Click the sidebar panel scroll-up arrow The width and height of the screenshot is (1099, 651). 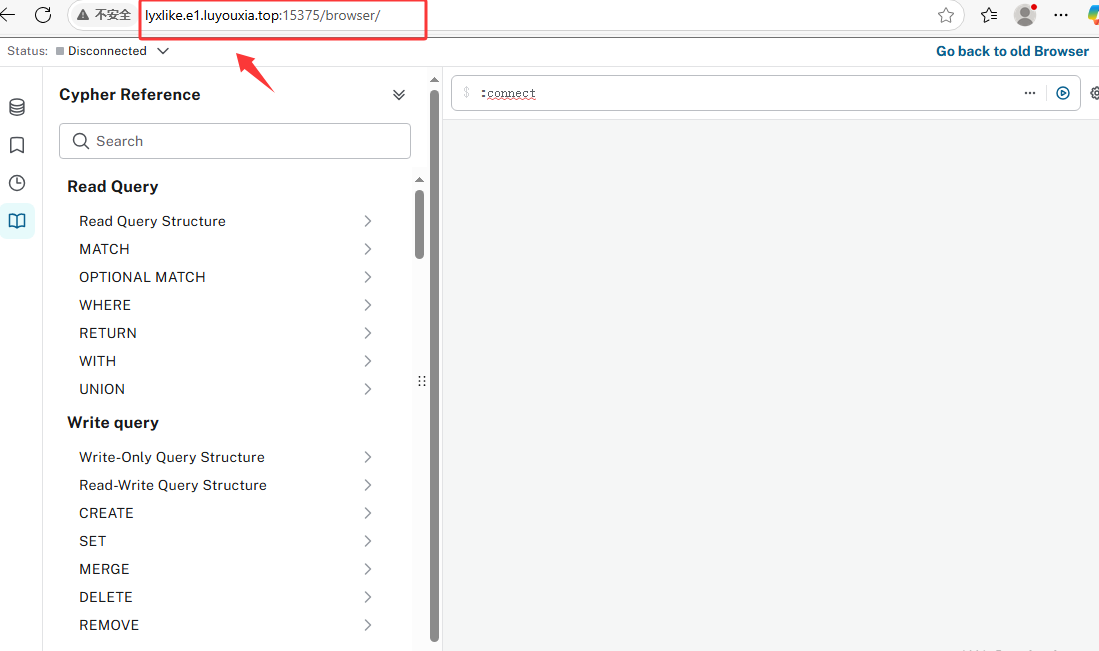tap(435, 80)
